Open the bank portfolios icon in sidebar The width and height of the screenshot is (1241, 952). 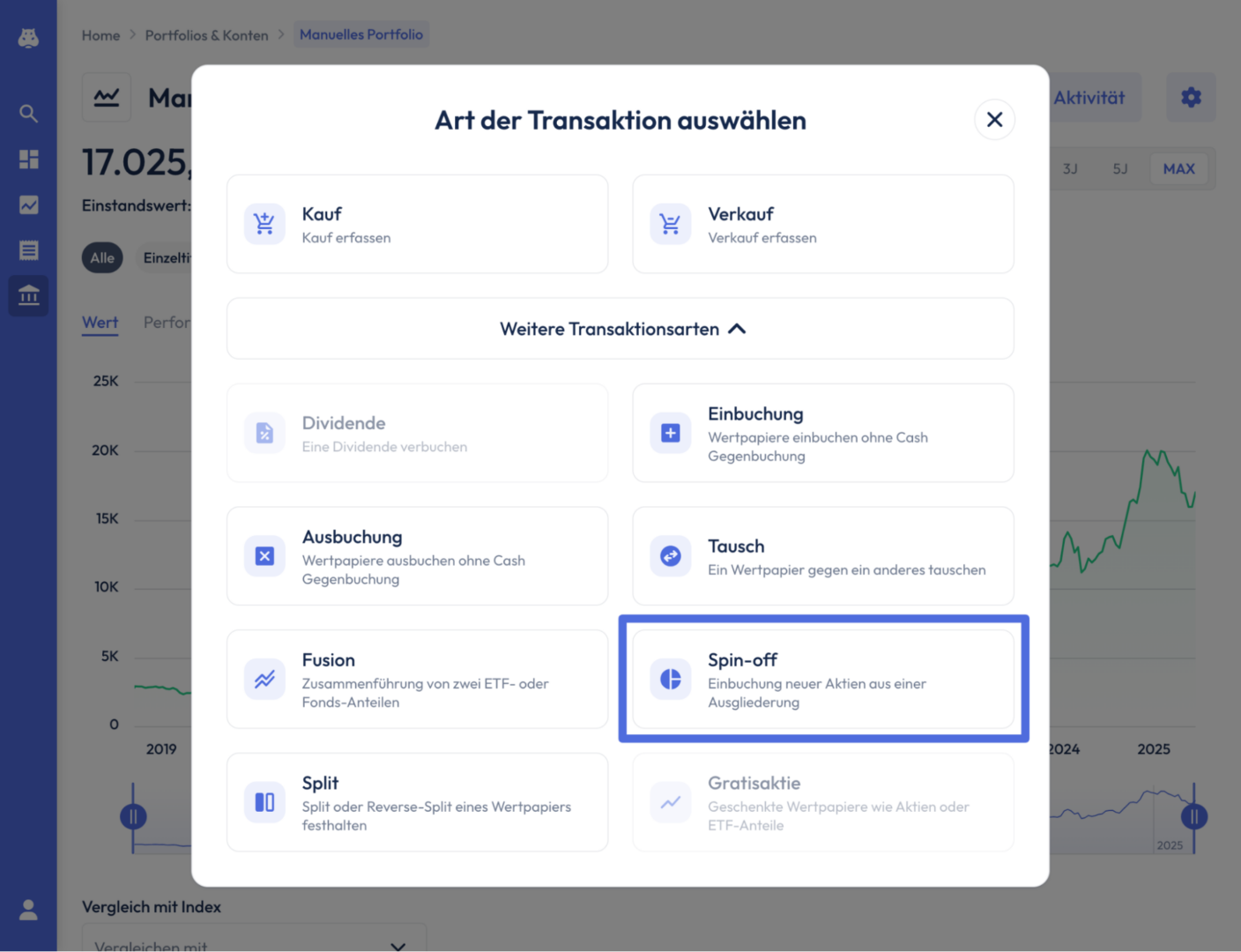coord(28,295)
